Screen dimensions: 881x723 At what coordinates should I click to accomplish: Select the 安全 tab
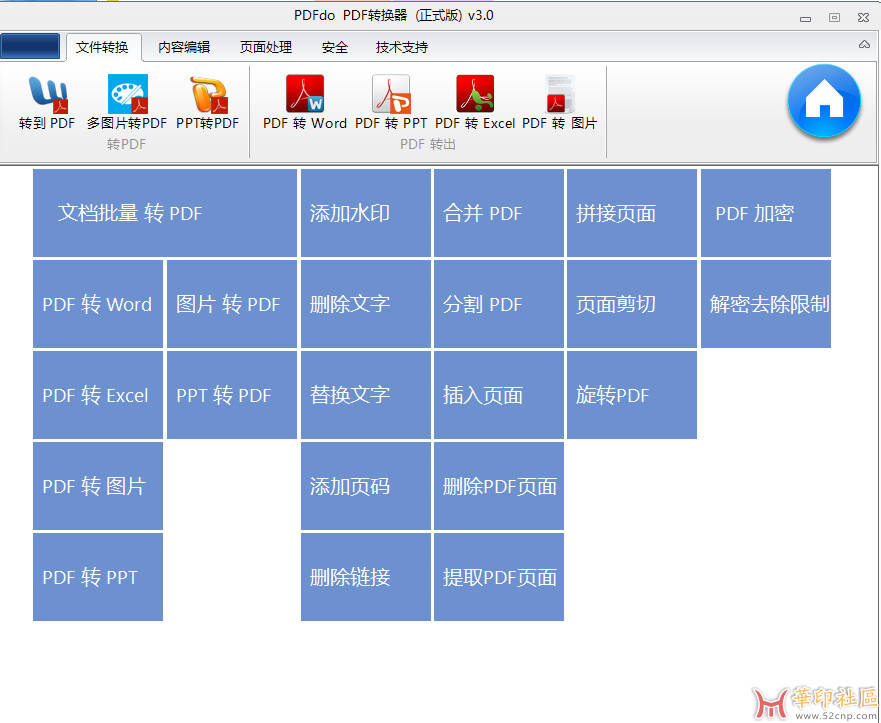click(x=335, y=47)
